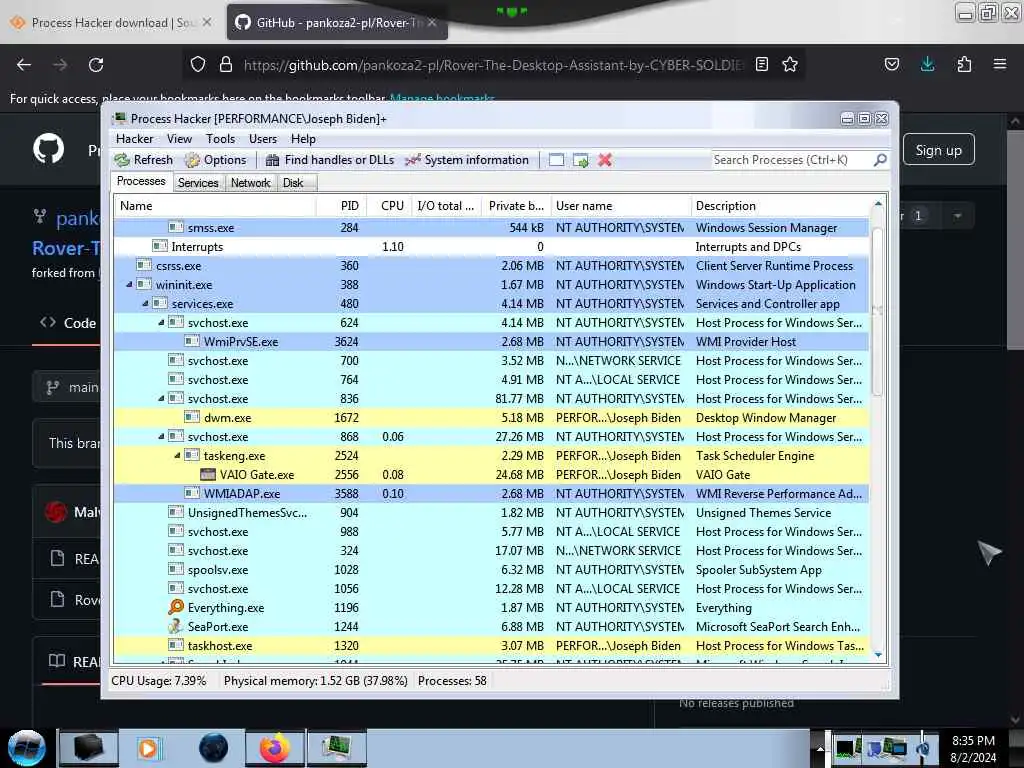
Task: Collapse the services.exe tree node
Action: pyautogui.click(x=145, y=304)
